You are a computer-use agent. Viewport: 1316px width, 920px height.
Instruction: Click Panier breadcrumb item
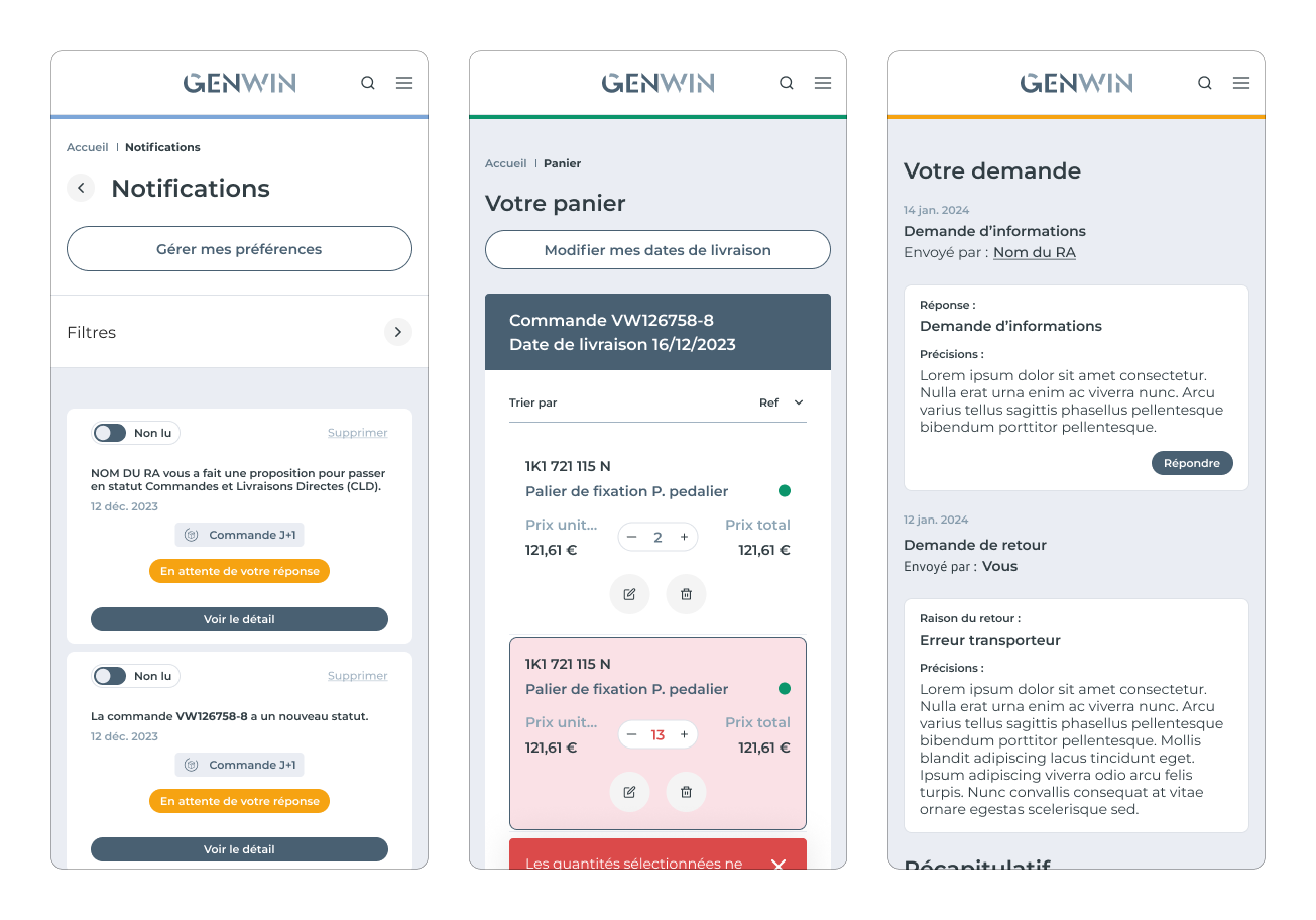(562, 163)
